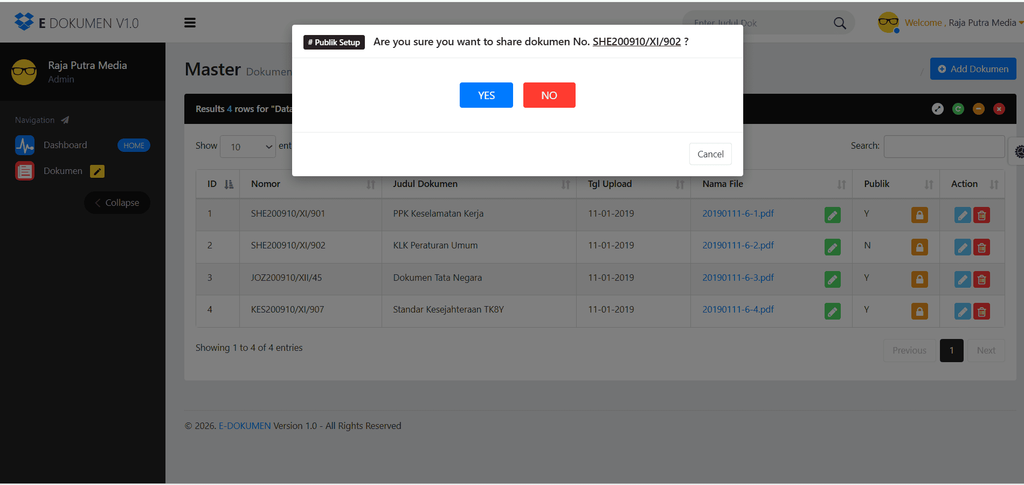Sort table by Nama File column
Viewport: 1024px width, 485px height.
(x=772, y=184)
